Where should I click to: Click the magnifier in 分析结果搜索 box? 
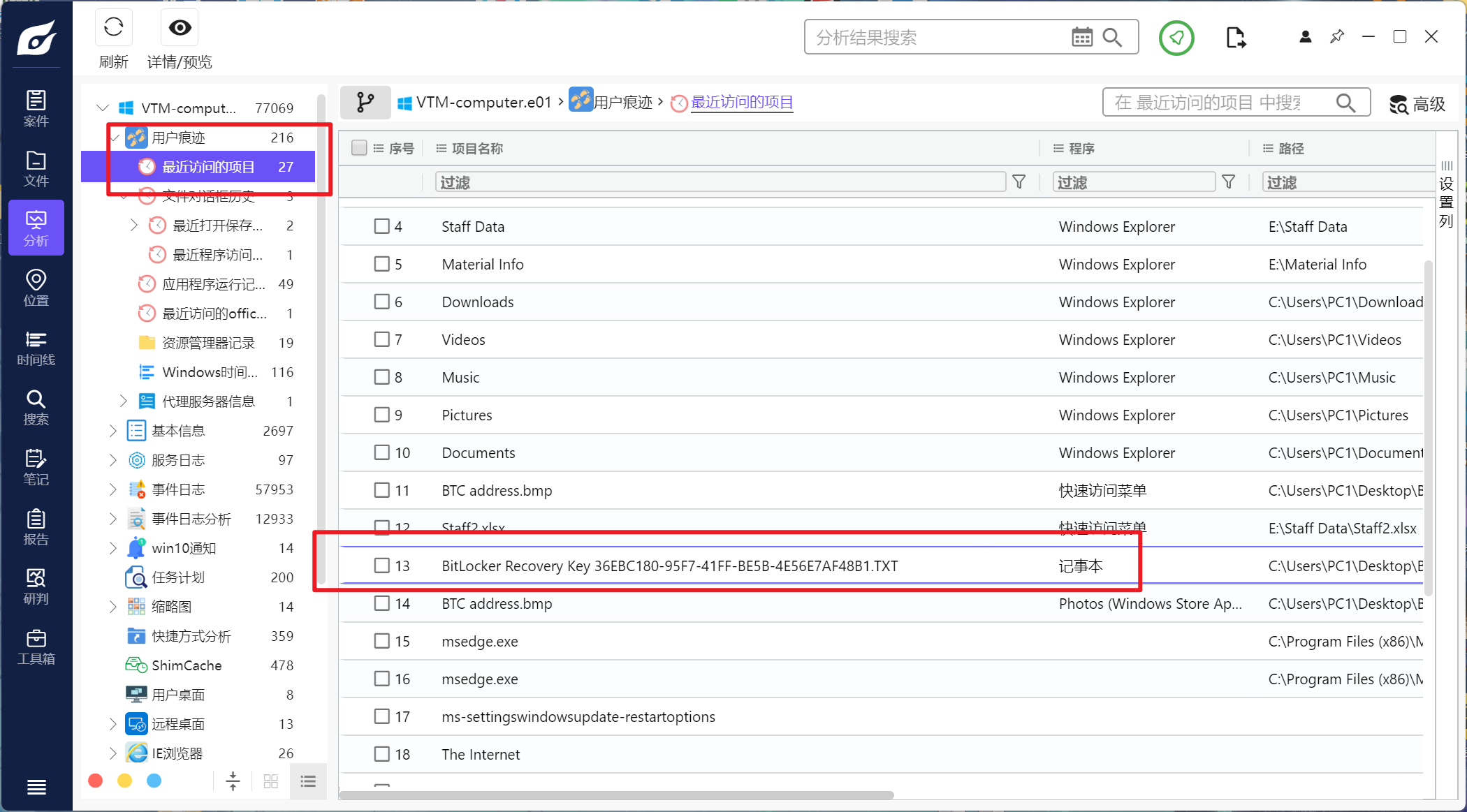pyautogui.click(x=1112, y=37)
